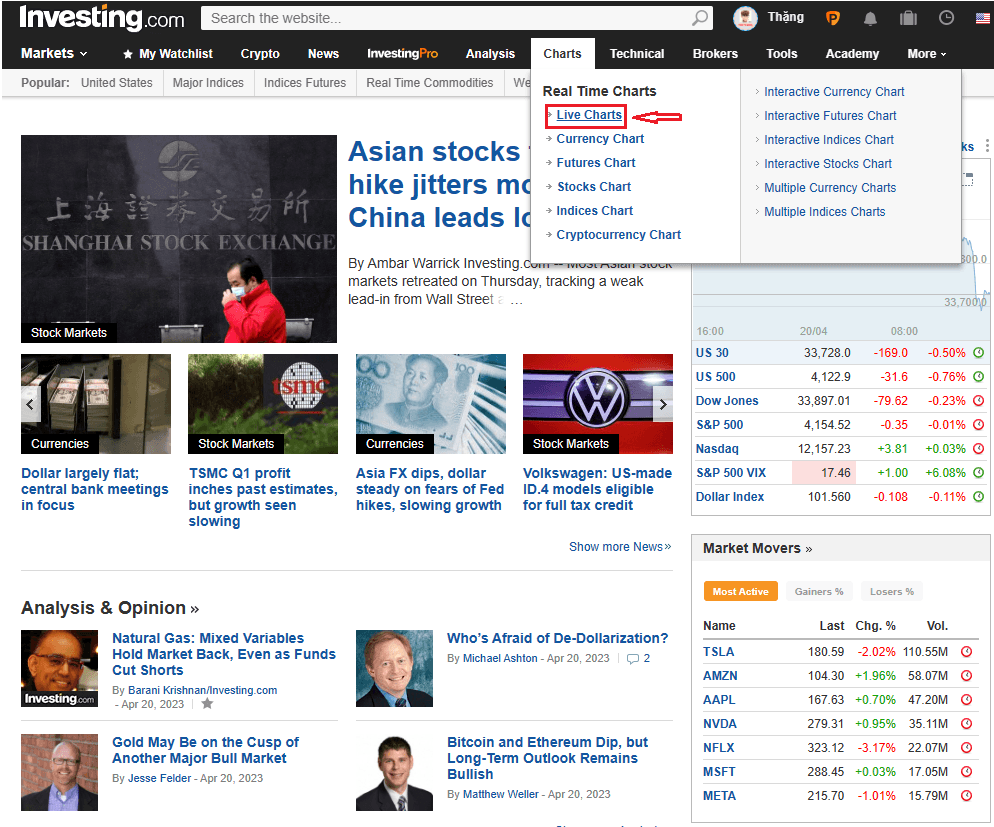Expand the More dropdown menu

[x=926, y=54]
